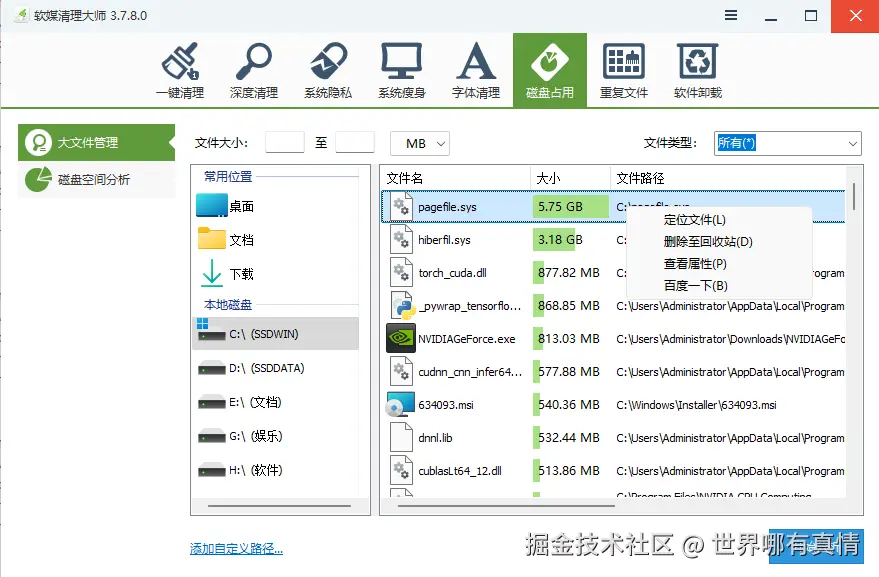879x577 pixels.
Task: Click the _pywrap_tensorflo... Python file icon
Action: click(403, 306)
